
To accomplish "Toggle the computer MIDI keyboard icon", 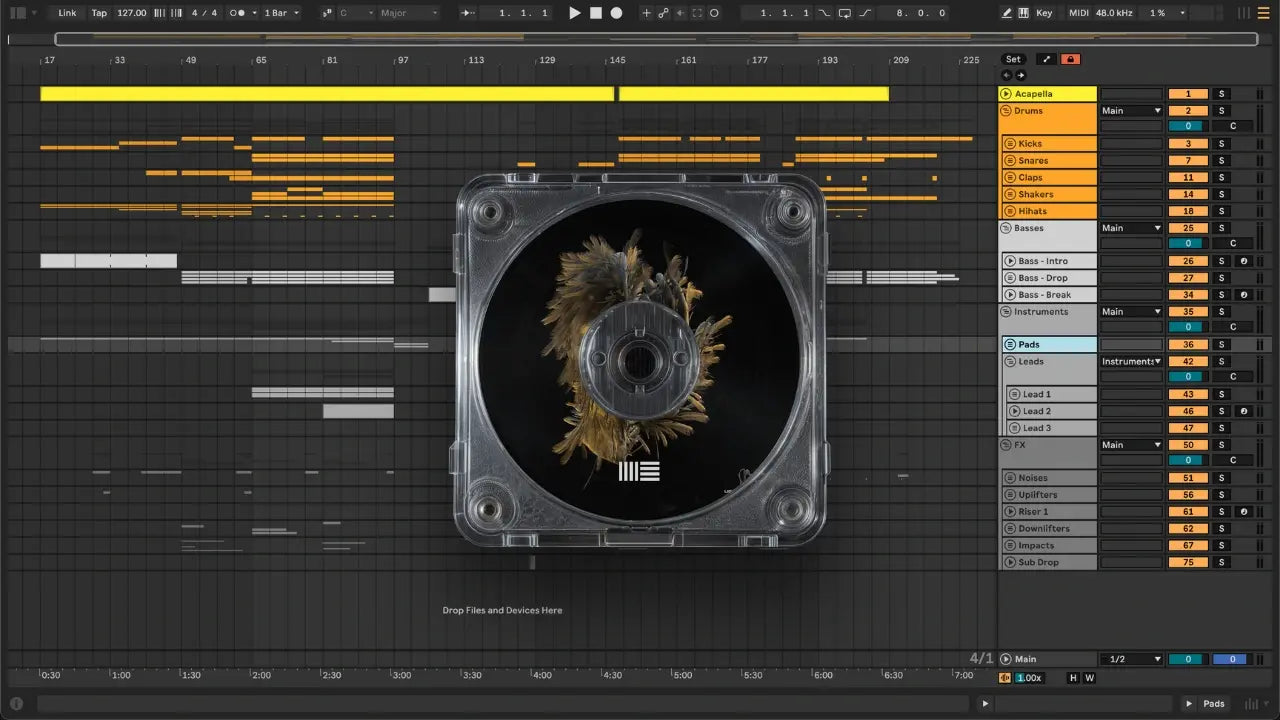I will coord(1023,13).
